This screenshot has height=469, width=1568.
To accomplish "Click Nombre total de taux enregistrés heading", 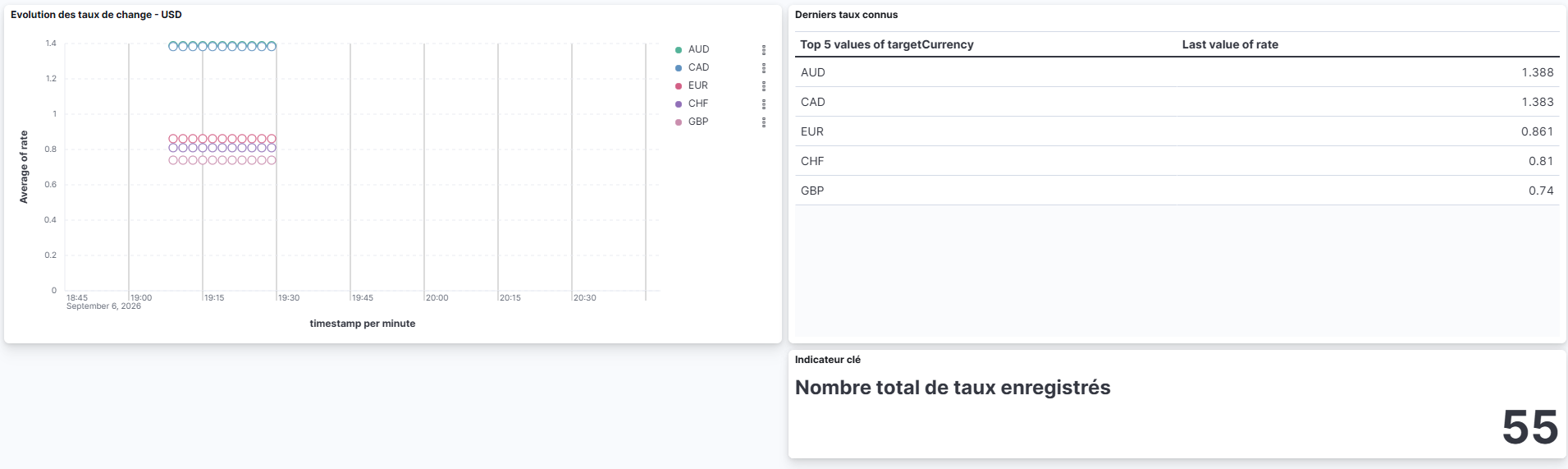I will [x=953, y=388].
